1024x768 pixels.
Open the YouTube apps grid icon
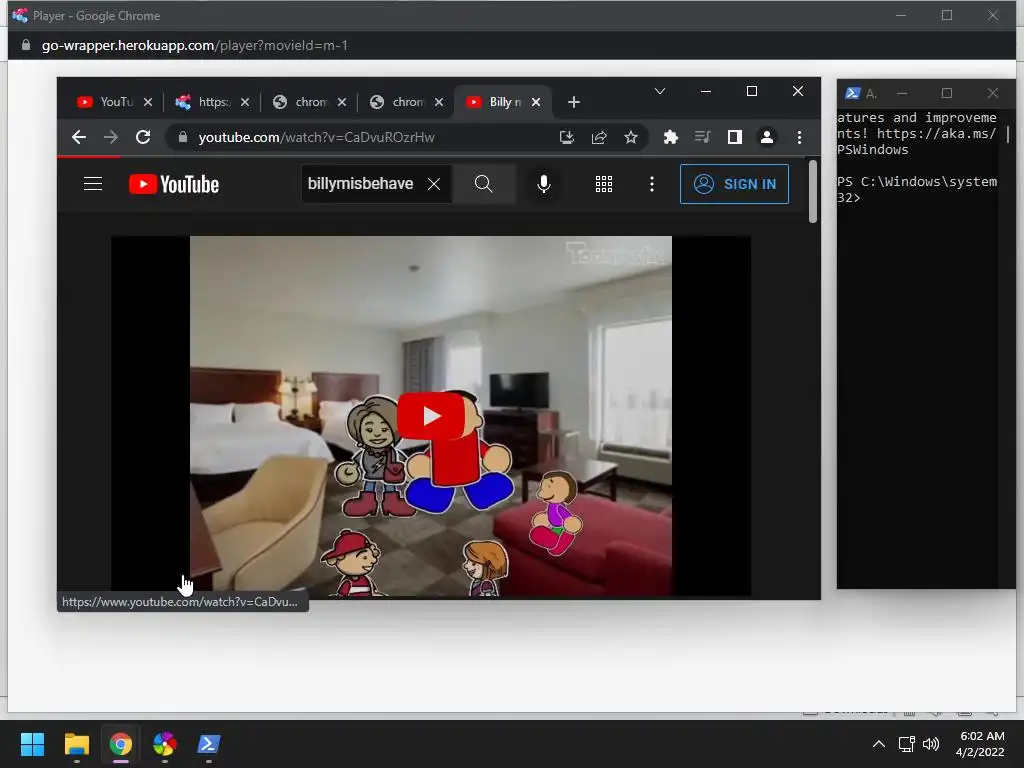click(x=604, y=184)
